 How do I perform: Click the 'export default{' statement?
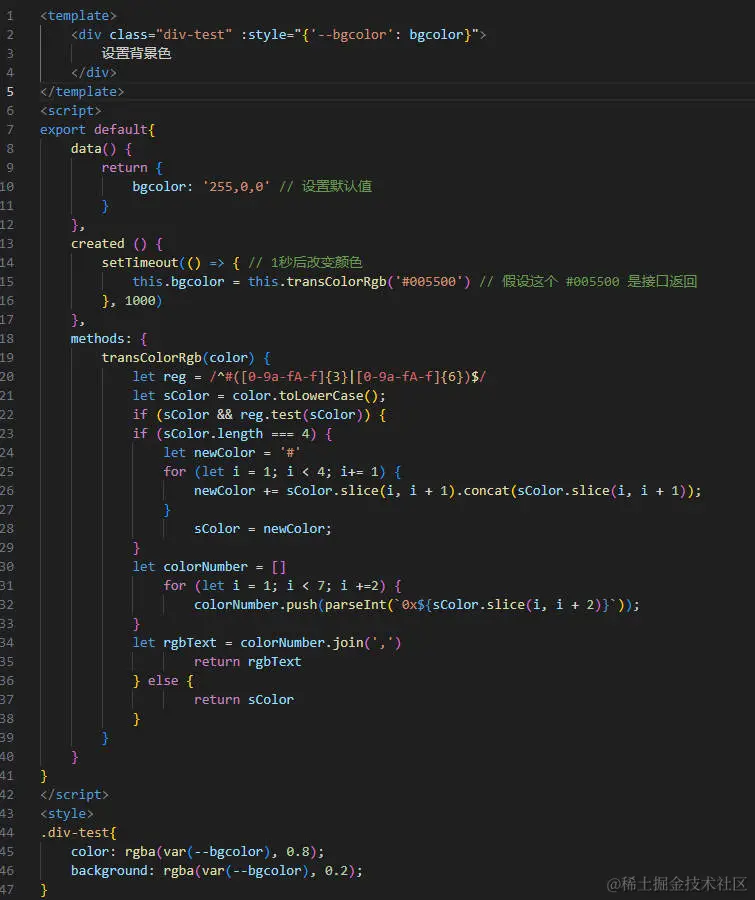[97, 129]
